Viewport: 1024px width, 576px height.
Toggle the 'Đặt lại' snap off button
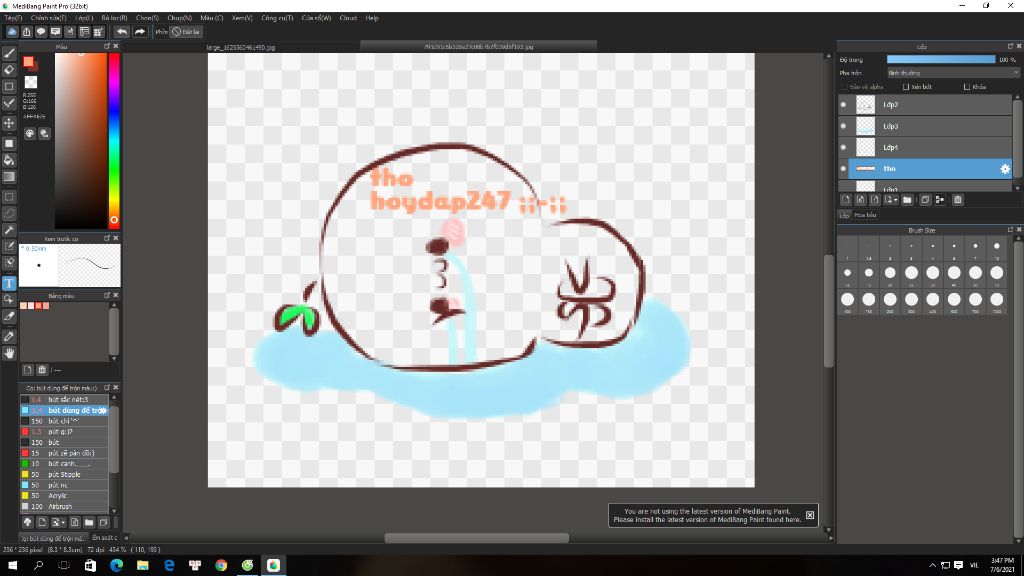pyautogui.click(x=186, y=31)
